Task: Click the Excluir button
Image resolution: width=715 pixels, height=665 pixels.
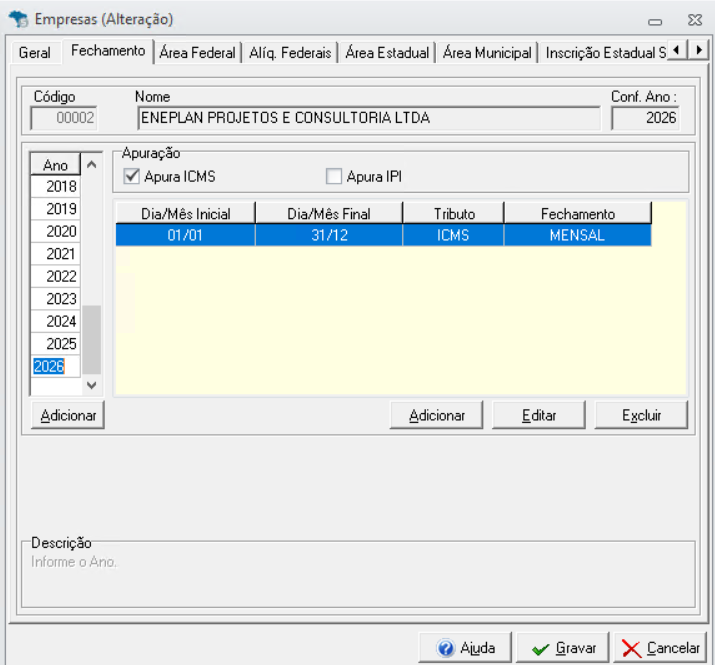Action: (x=641, y=415)
